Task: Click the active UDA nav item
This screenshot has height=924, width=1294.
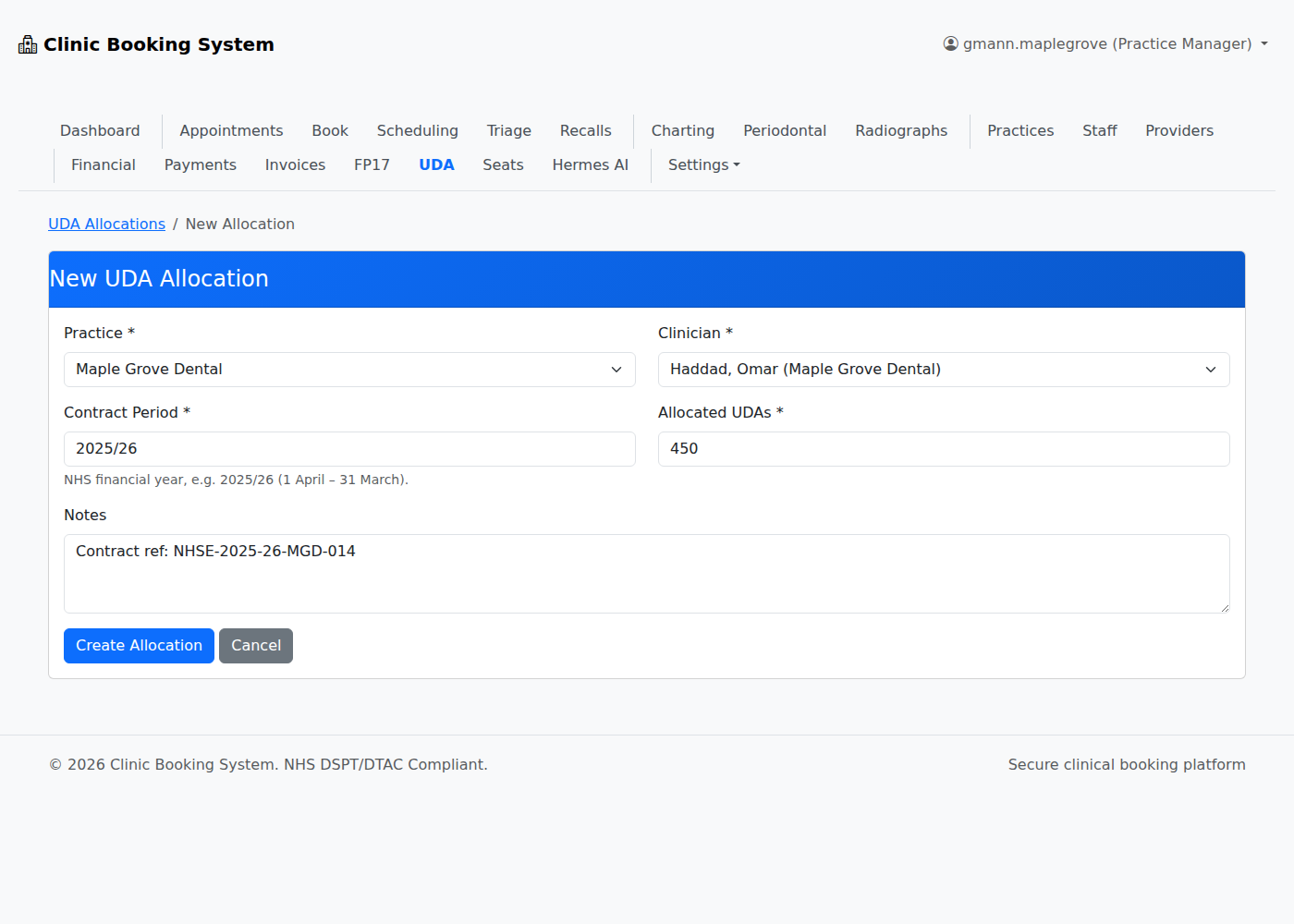Action: 436,164
